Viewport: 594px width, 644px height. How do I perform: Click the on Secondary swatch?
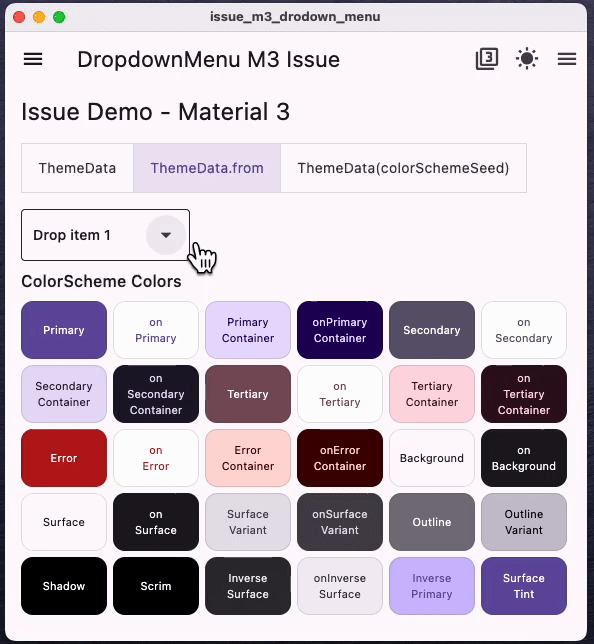(x=524, y=330)
